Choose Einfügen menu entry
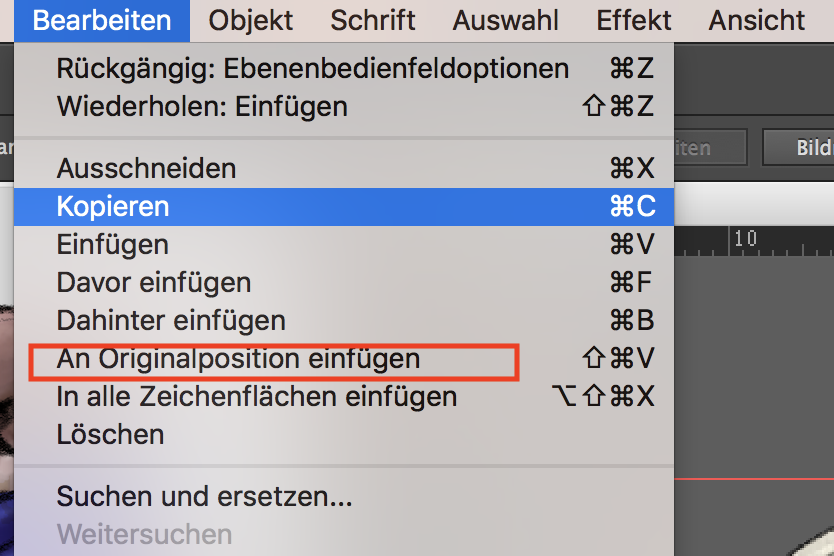Viewport: 834px width, 556px height. point(344,245)
